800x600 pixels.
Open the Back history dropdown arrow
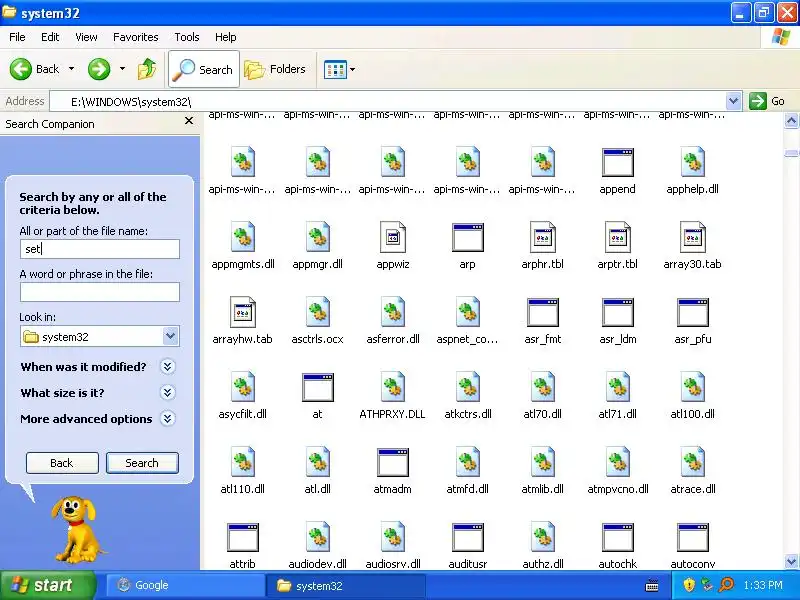[71, 68]
